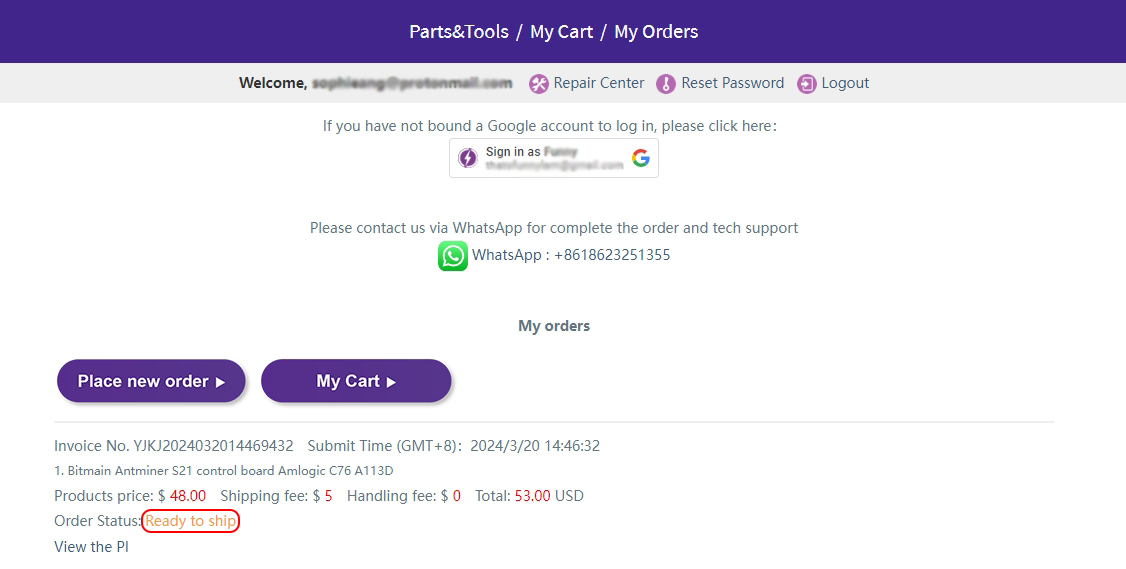Screen dimensions: 1126x569
Task: Click the green WhatsApp logo icon
Action: tap(453, 256)
